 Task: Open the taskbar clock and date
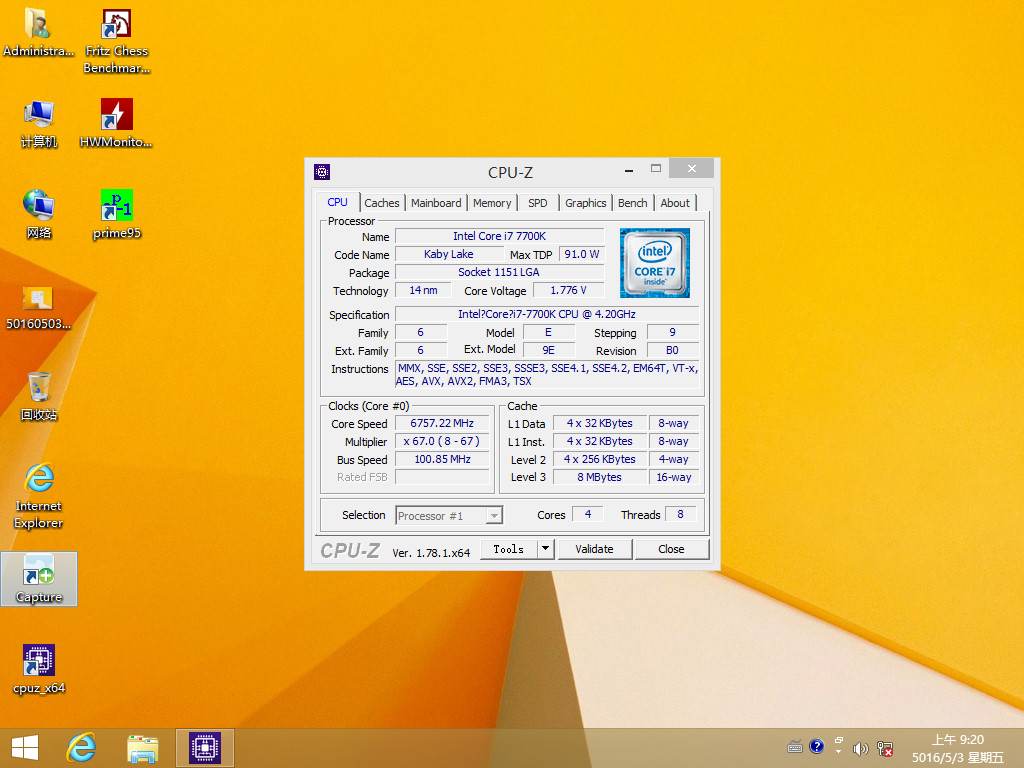coord(957,748)
